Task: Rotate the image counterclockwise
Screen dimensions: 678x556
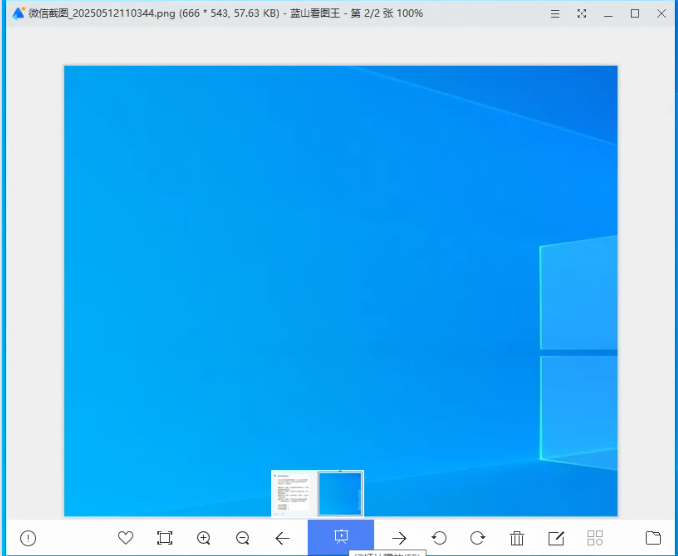Action: coord(439,538)
